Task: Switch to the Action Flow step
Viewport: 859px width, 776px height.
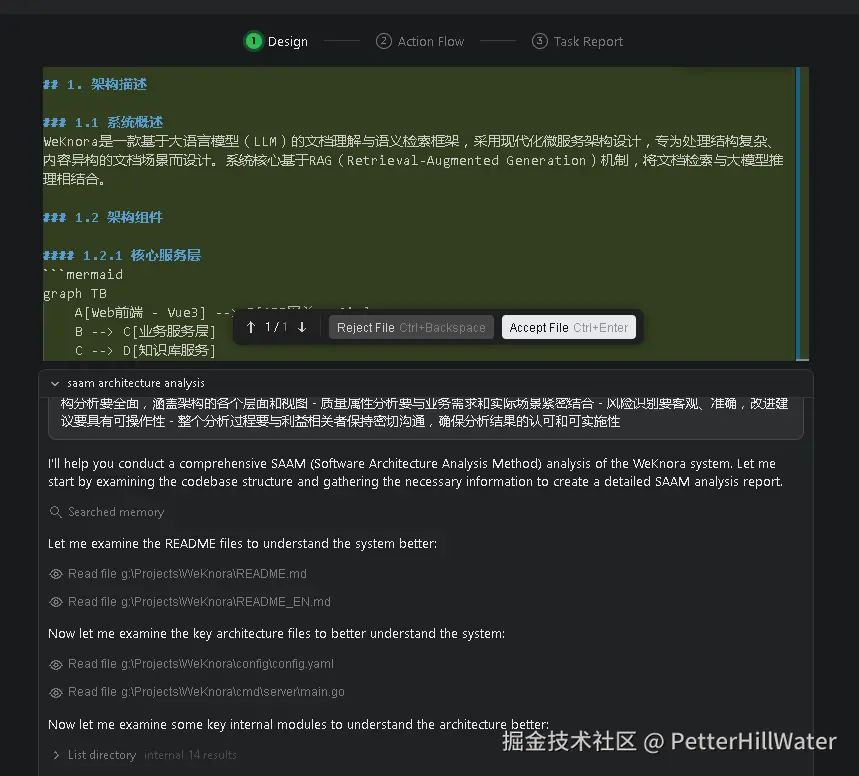Action: coord(420,41)
